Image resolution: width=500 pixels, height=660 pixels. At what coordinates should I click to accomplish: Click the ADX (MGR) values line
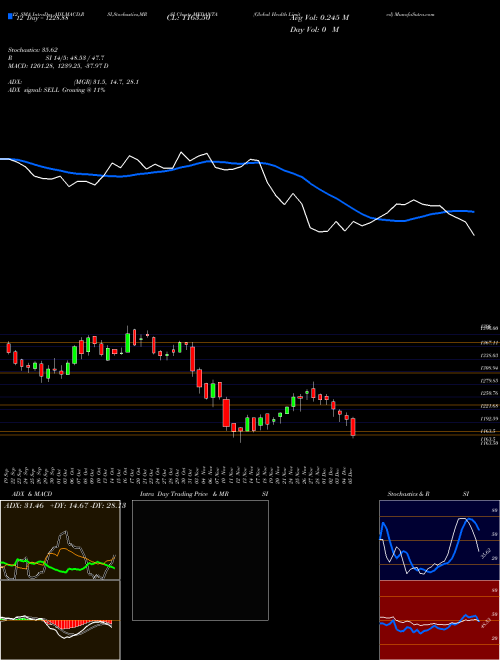tap(73, 82)
